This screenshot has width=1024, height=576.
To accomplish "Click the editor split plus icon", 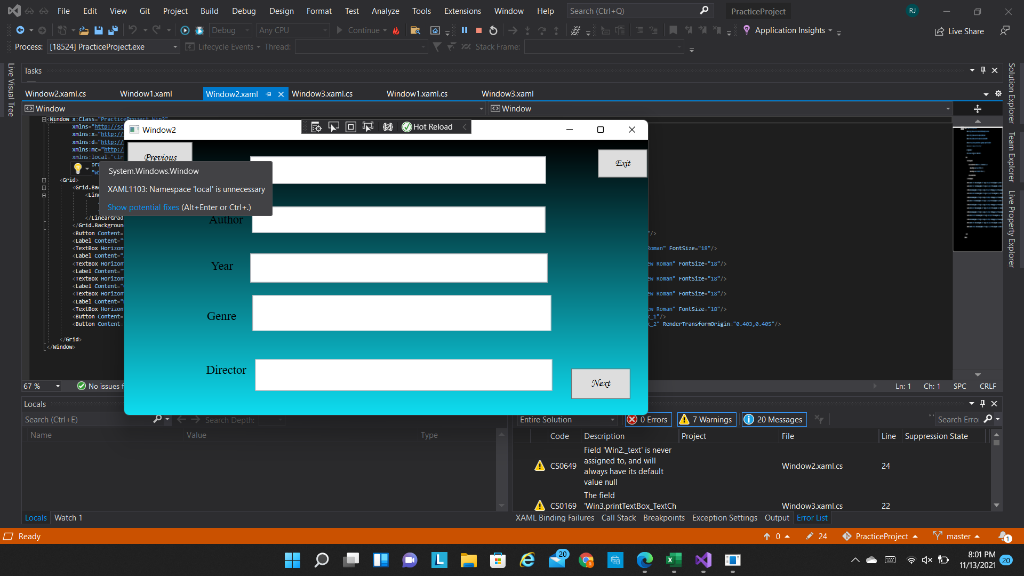I will point(978,109).
